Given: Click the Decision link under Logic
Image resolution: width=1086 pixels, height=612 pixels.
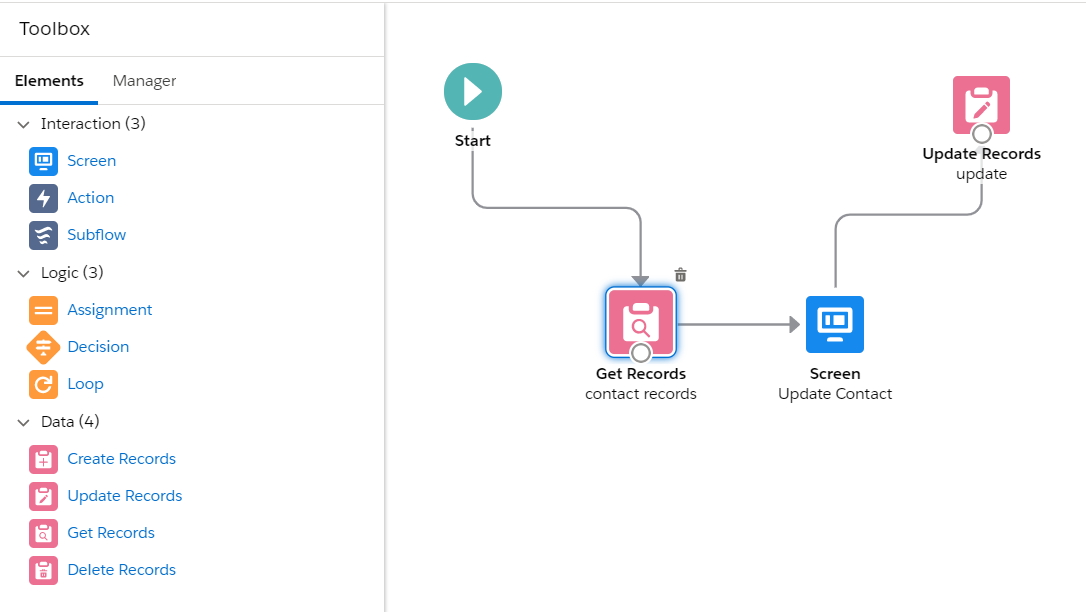Looking at the screenshot, I should 98,347.
